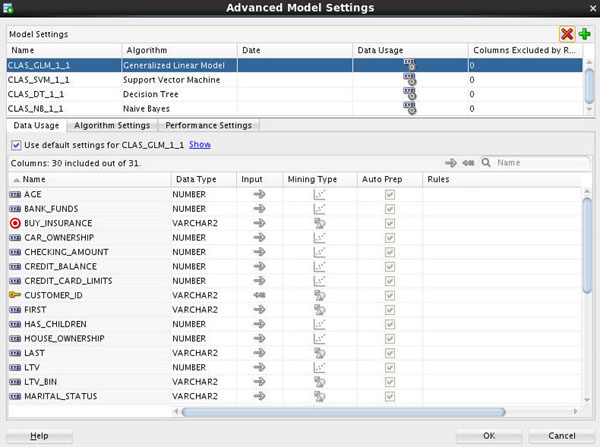Click the red target icon beside BUY_INSURANCE

tap(15, 223)
